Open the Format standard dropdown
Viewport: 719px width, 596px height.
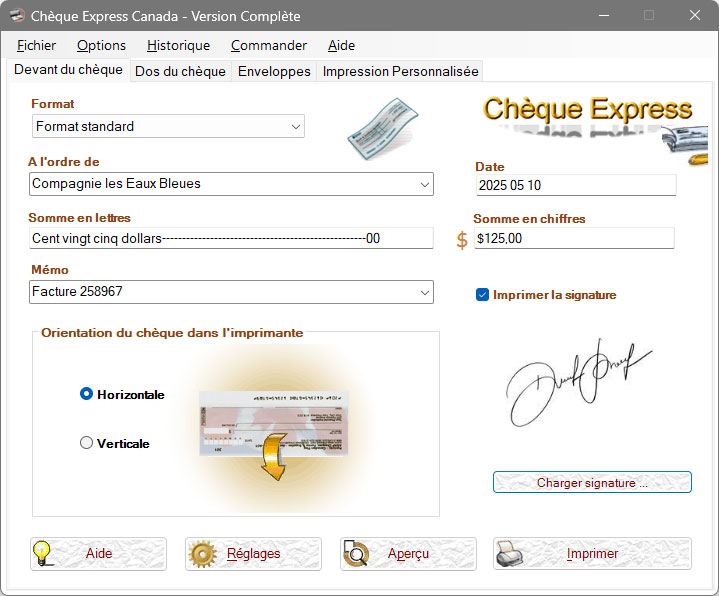[168, 126]
